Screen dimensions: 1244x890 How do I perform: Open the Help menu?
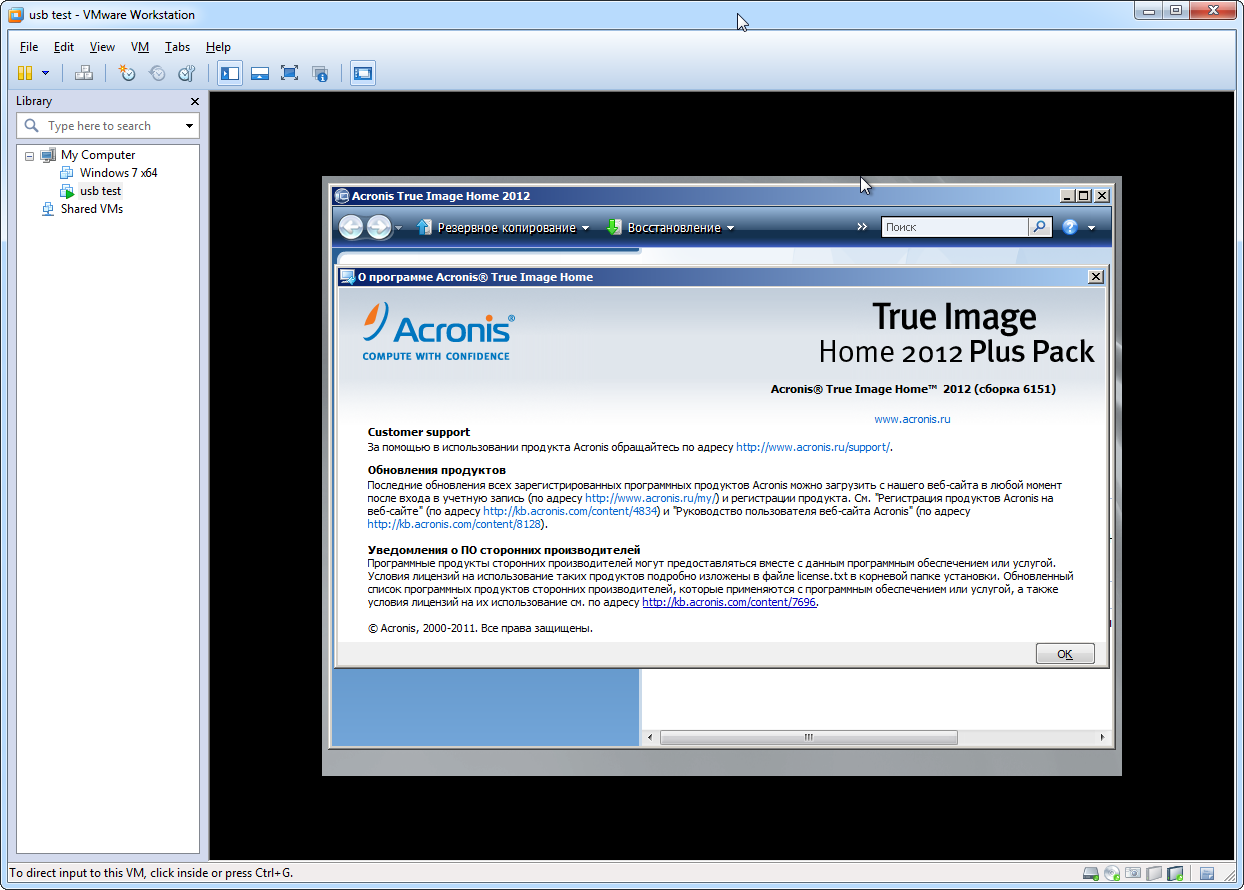tap(218, 47)
